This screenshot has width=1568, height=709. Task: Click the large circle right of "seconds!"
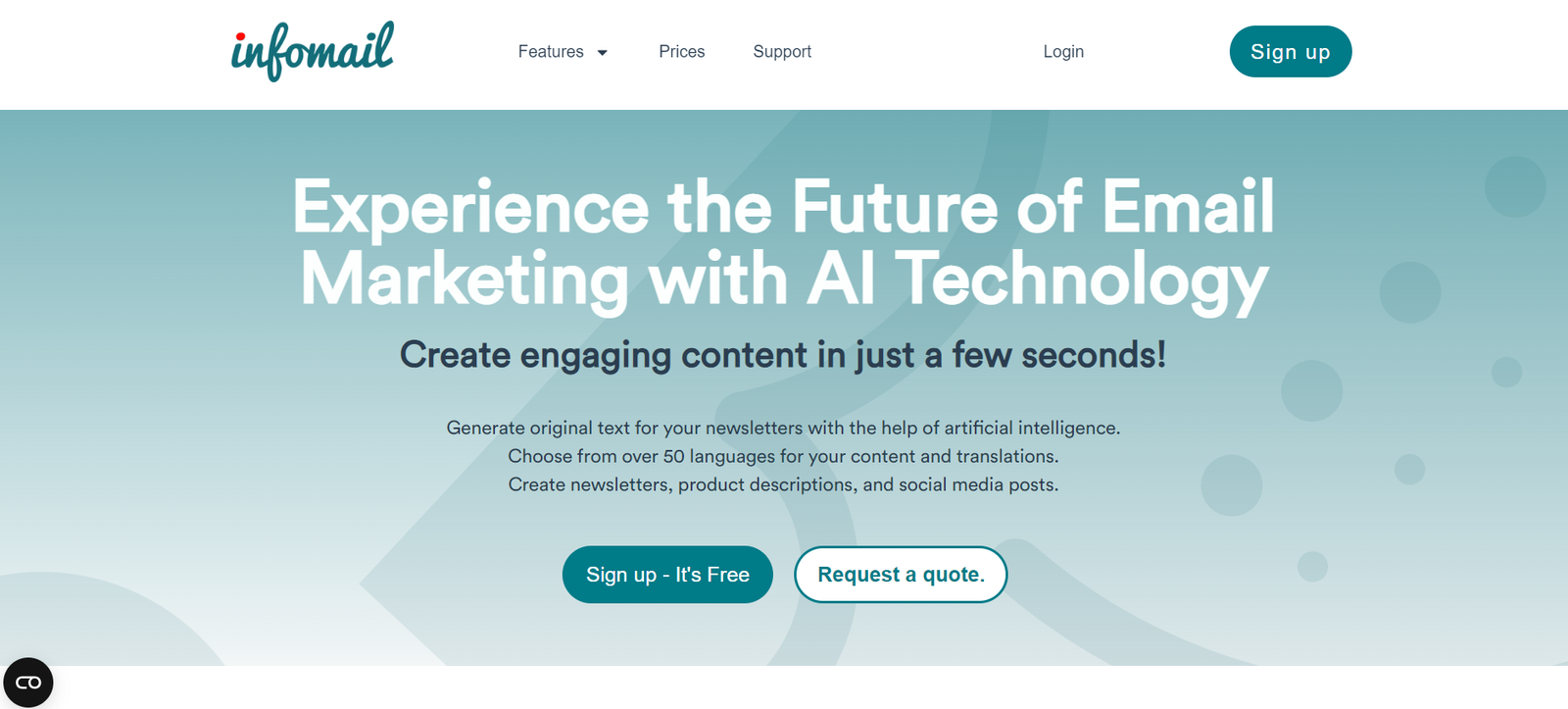pyautogui.click(x=1311, y=390)
